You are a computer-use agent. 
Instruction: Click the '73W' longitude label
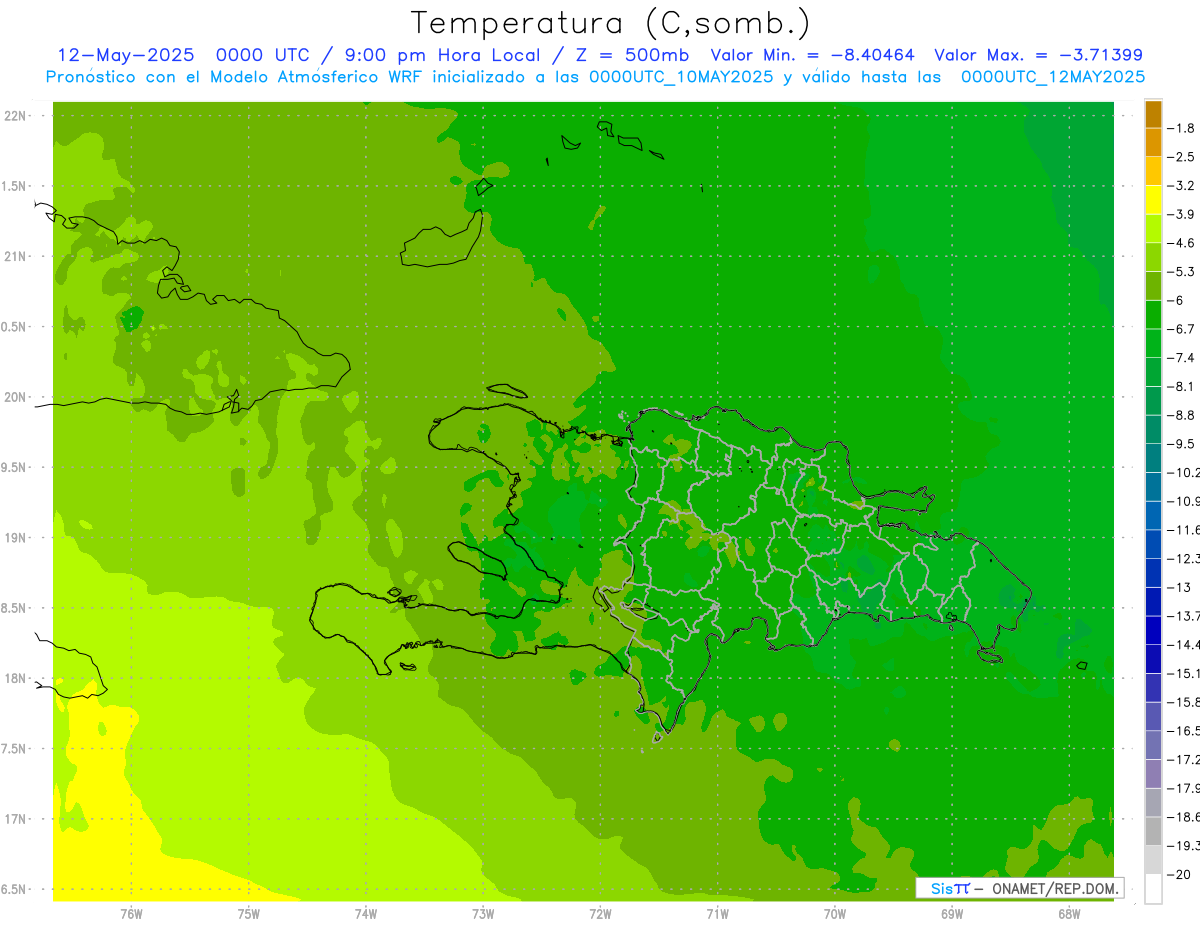pos(483,913)
